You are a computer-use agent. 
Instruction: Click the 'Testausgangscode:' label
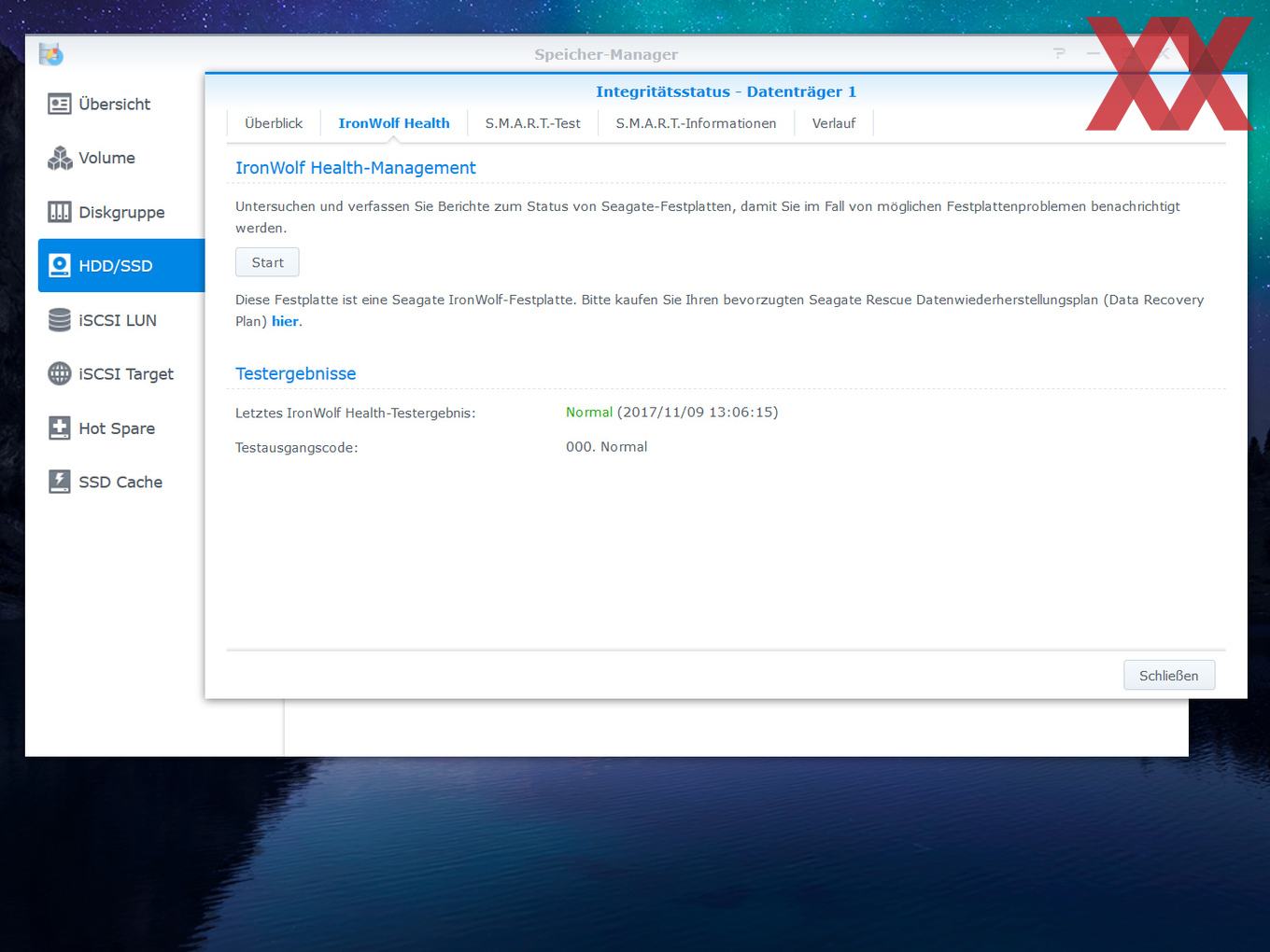click(297, 448)
